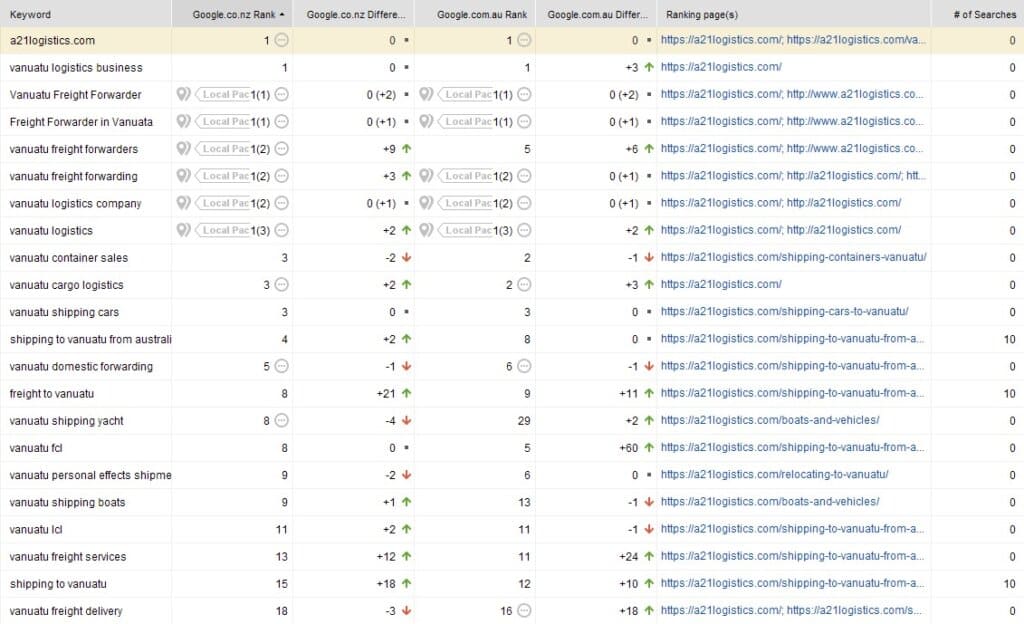Open a21logistics.com row's NZ rank details icon

[x=281, y=40]
